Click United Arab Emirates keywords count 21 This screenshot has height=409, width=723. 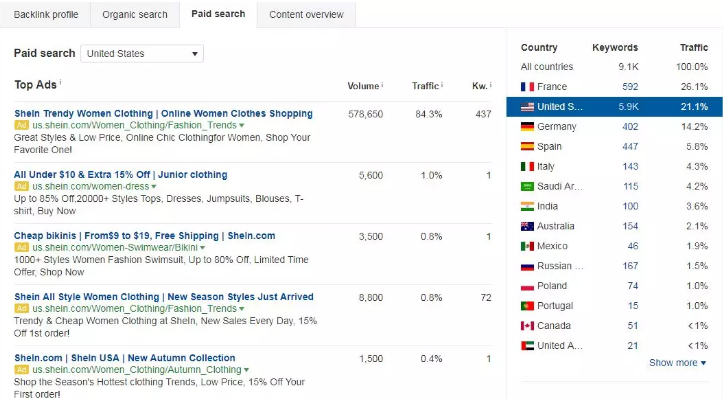[633, 345]
